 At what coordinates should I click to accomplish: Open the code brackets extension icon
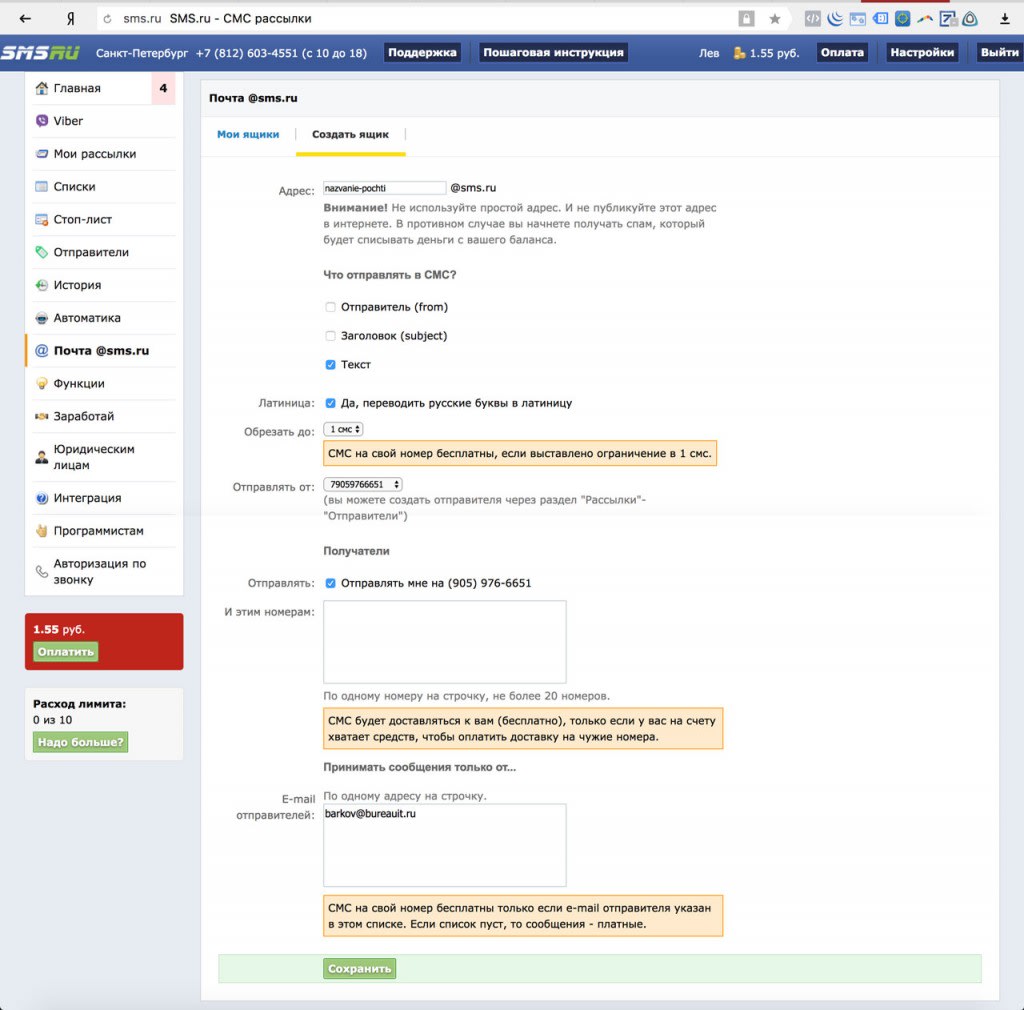[812, 19]
